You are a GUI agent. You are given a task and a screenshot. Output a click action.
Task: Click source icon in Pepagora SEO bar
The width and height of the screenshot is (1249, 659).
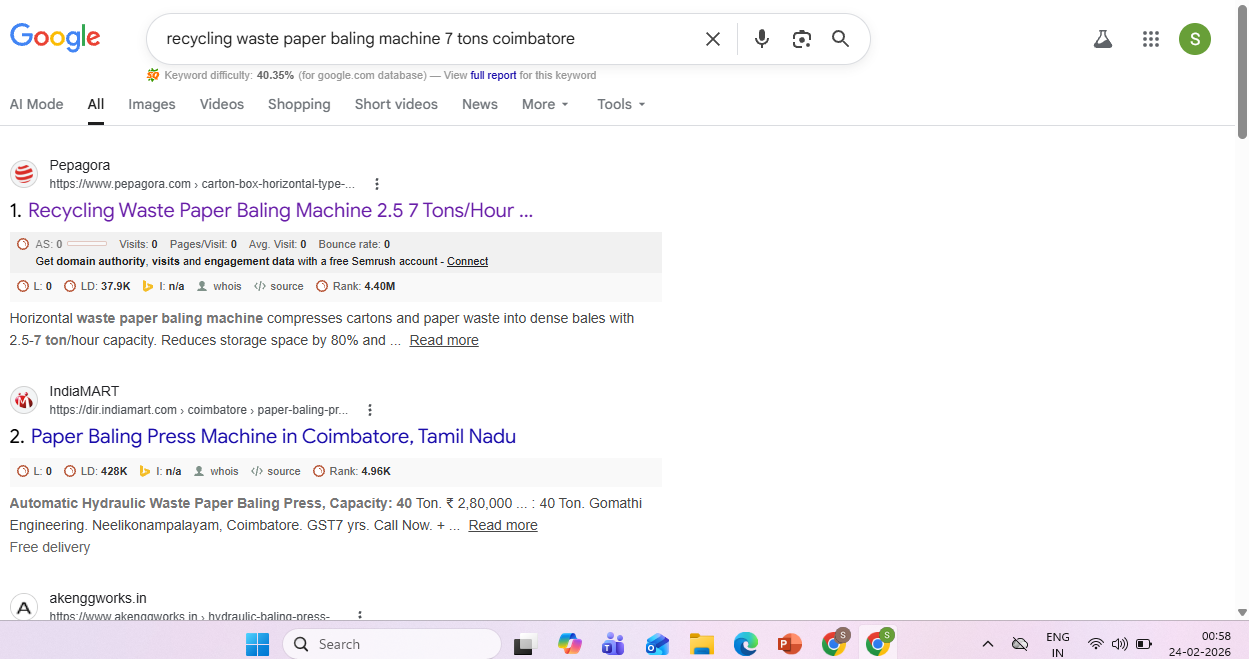coord(260,286)
